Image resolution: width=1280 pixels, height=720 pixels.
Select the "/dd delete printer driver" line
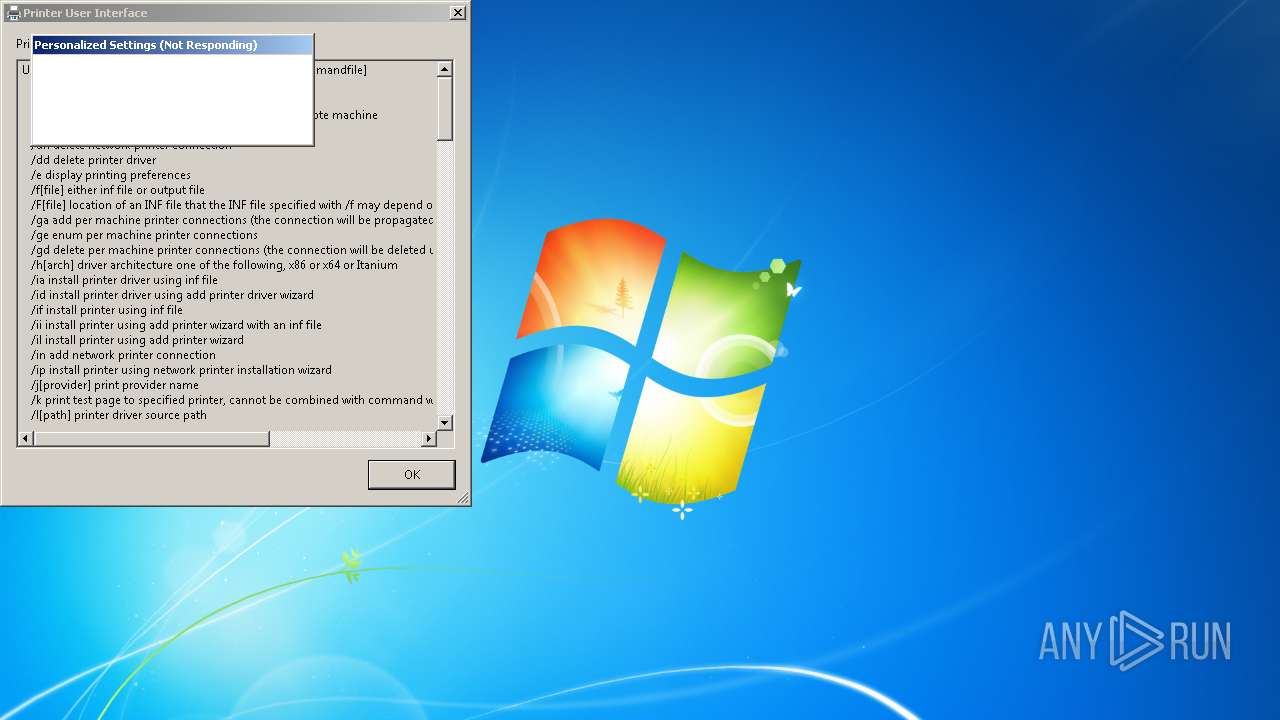[x=93, y=160]
